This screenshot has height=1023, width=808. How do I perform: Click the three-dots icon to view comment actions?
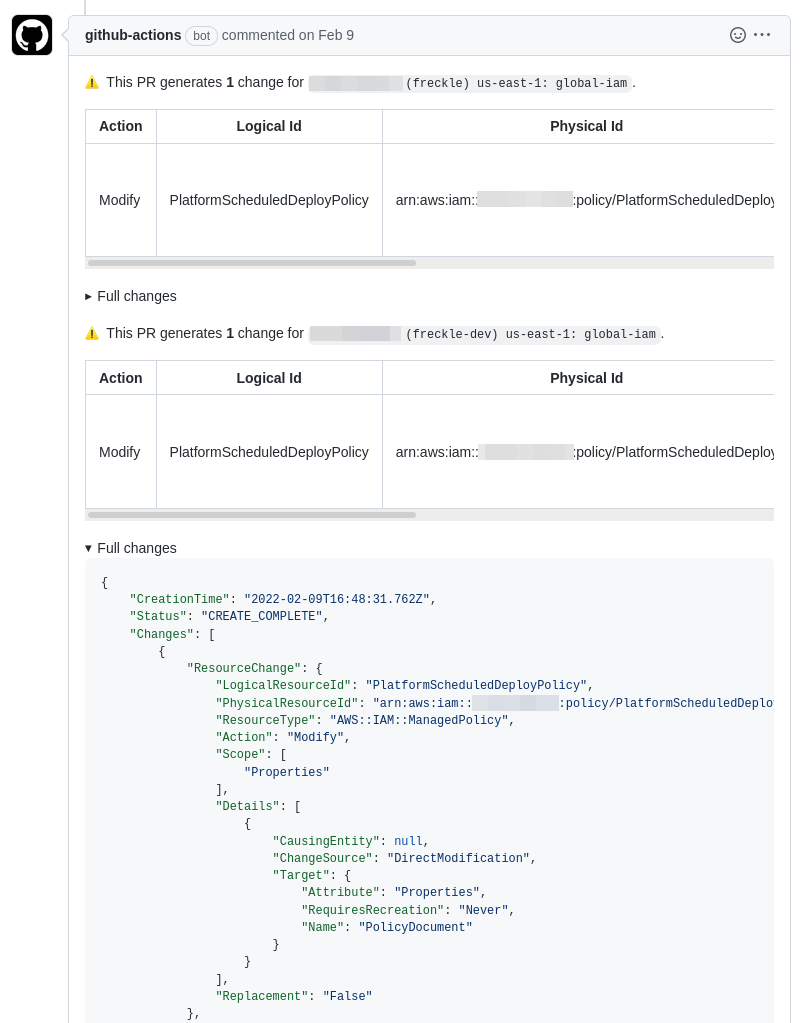pos(762,34)
